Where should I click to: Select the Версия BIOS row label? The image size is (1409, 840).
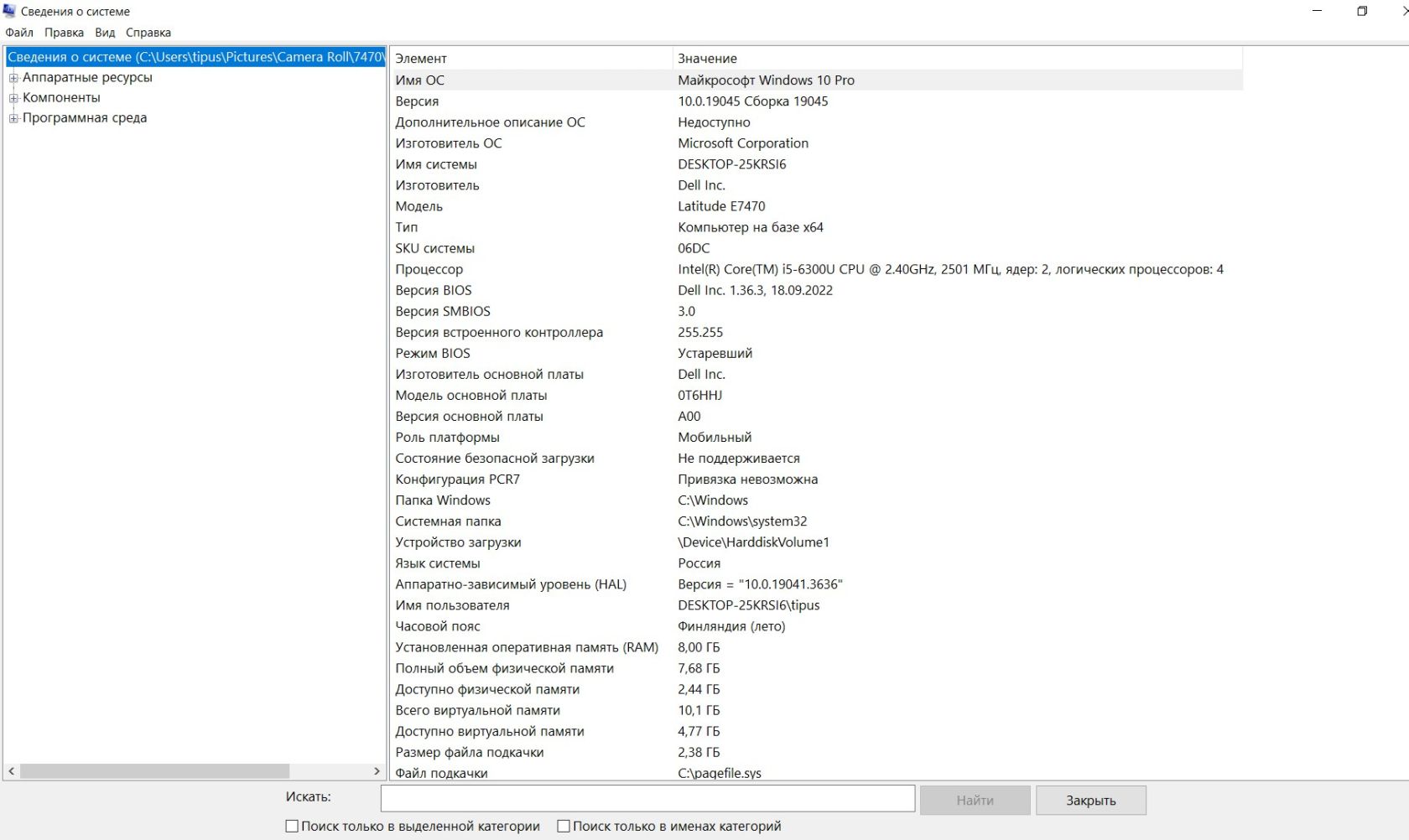[x=433, y=290]
